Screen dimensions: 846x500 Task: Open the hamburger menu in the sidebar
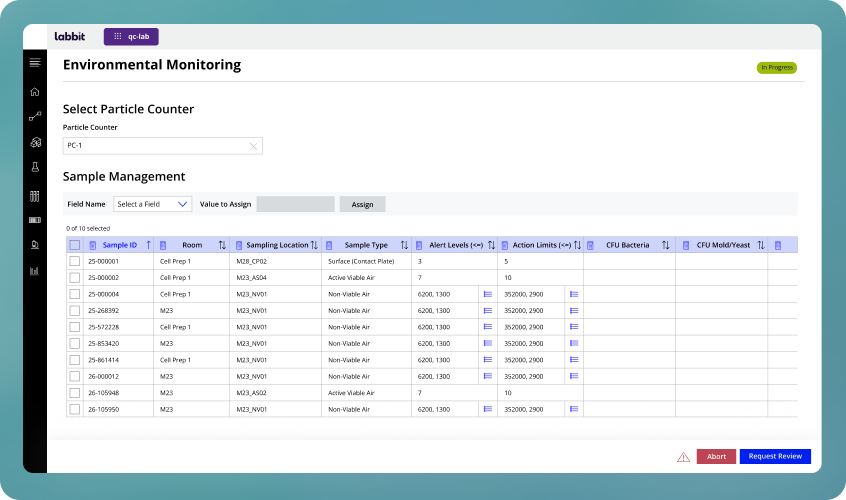[x=35, y=63]
